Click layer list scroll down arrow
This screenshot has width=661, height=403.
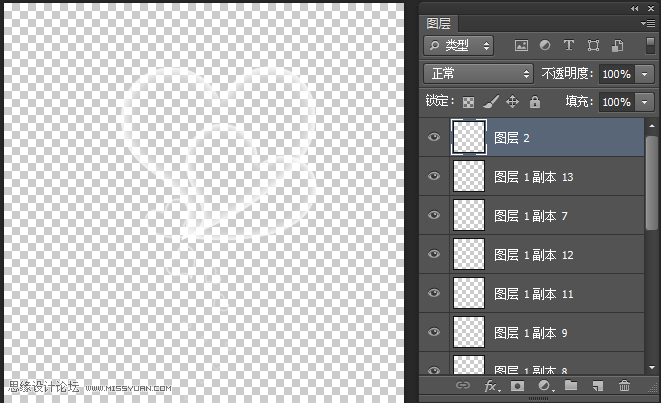coord(652,368)
